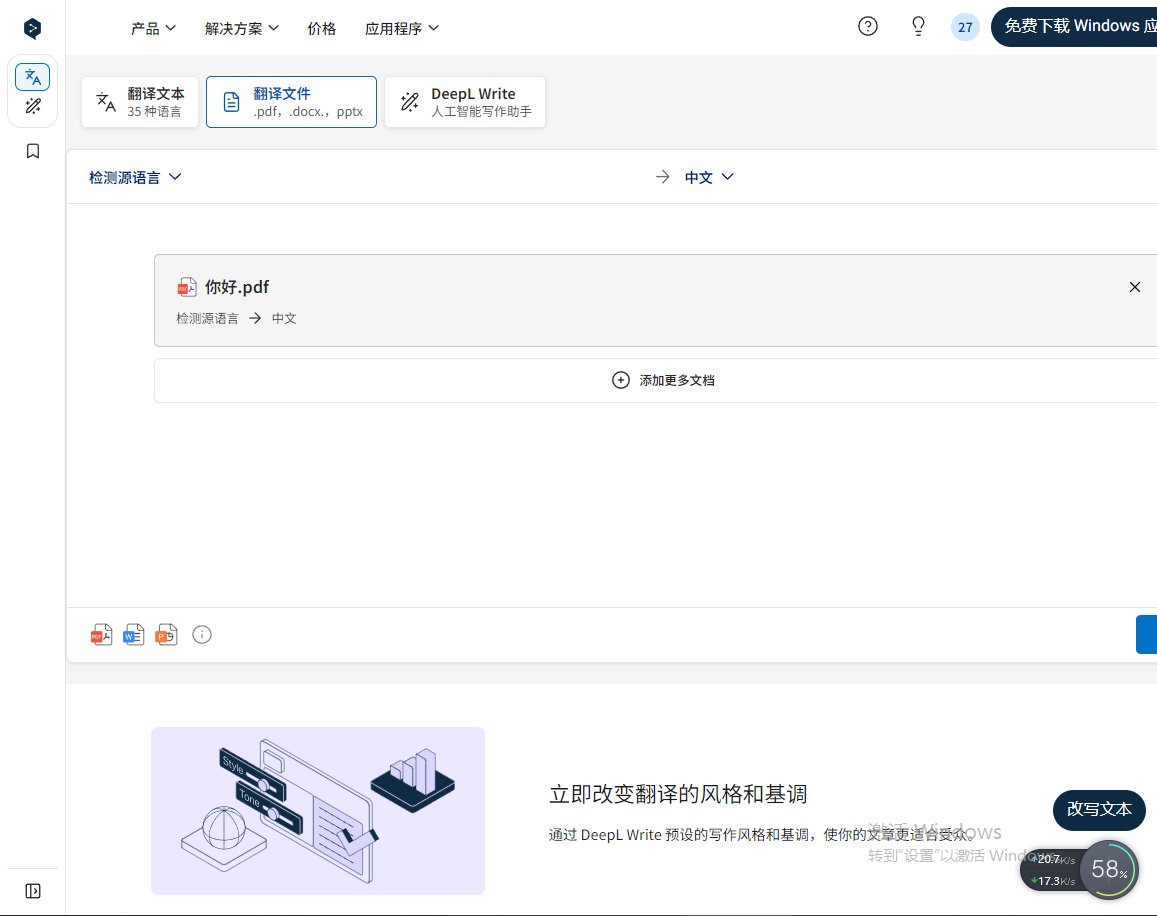This screenshot has width=1157, height=916.
Task: Expand the 应用程序 menu
Action: tap(402, 28)
